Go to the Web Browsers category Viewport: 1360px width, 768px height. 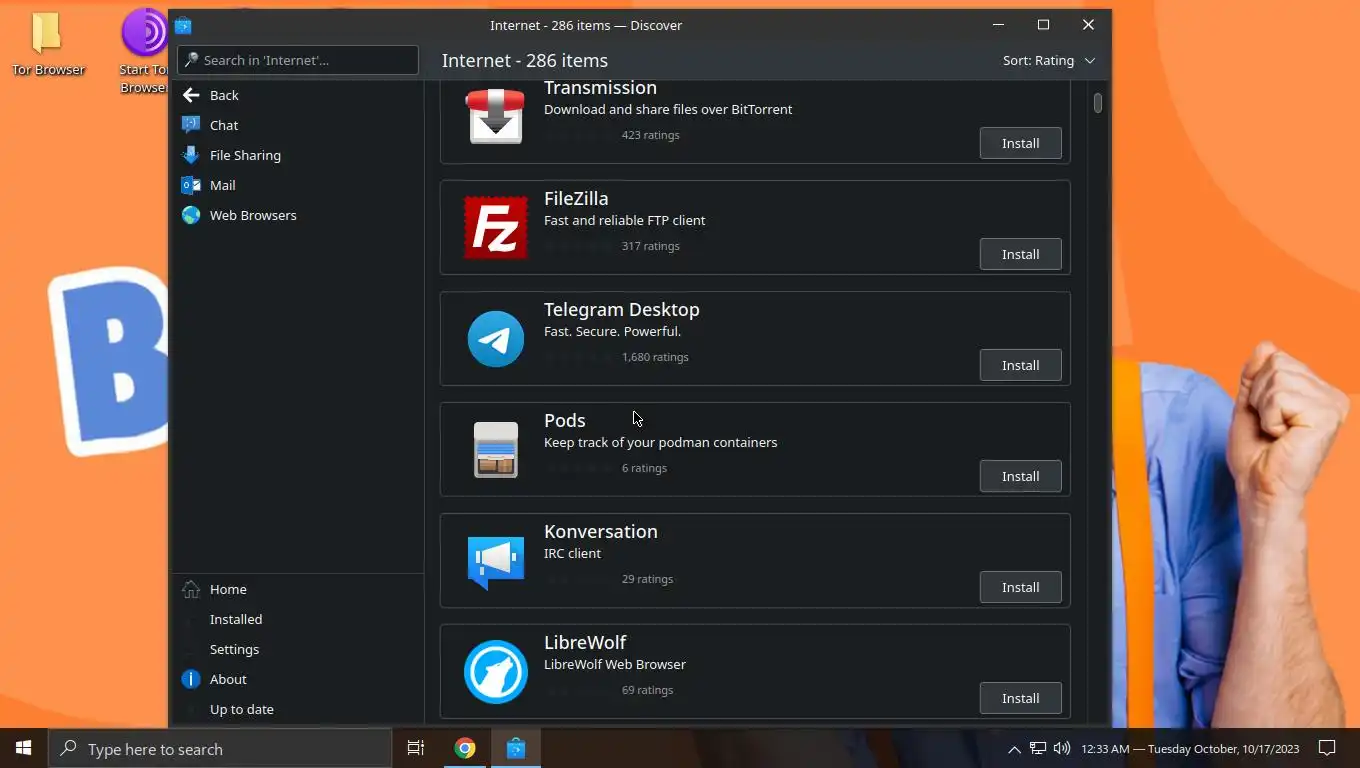click(x=253, y=215)
